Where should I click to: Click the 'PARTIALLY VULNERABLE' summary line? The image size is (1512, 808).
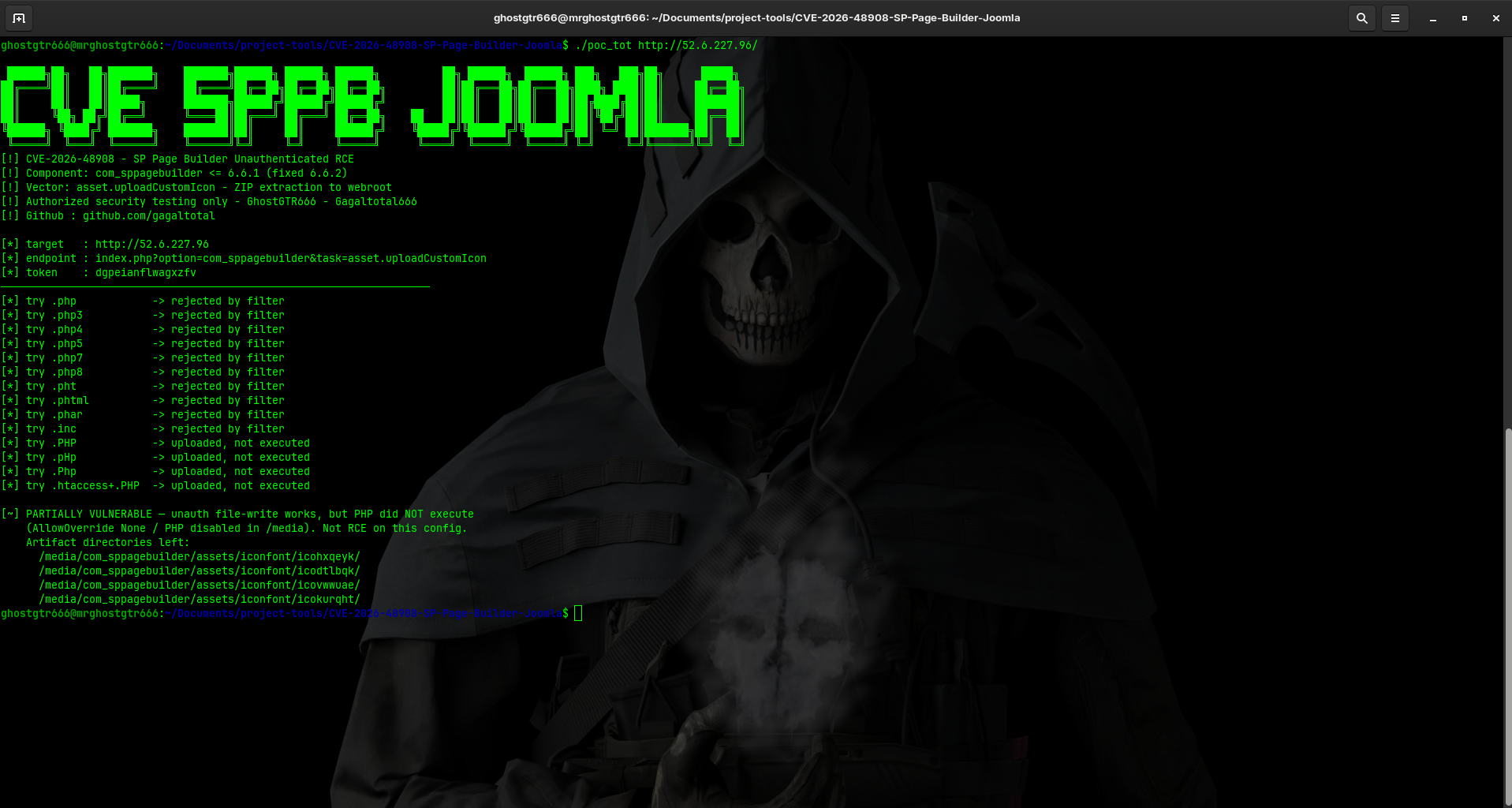click(x=237, y=514)
